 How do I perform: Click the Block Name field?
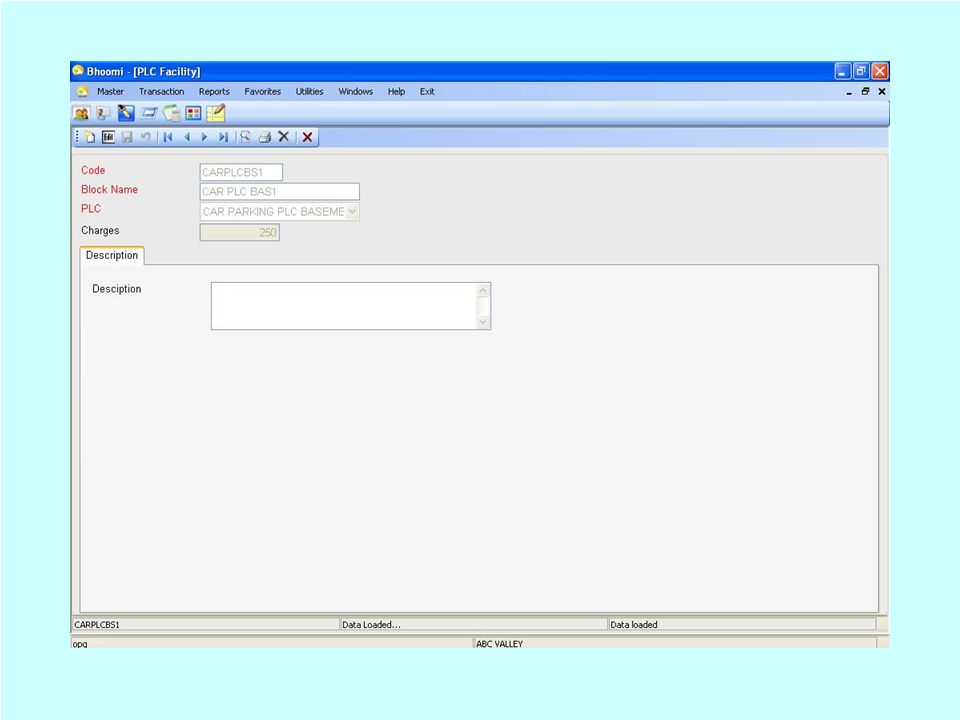click(280, 192)
